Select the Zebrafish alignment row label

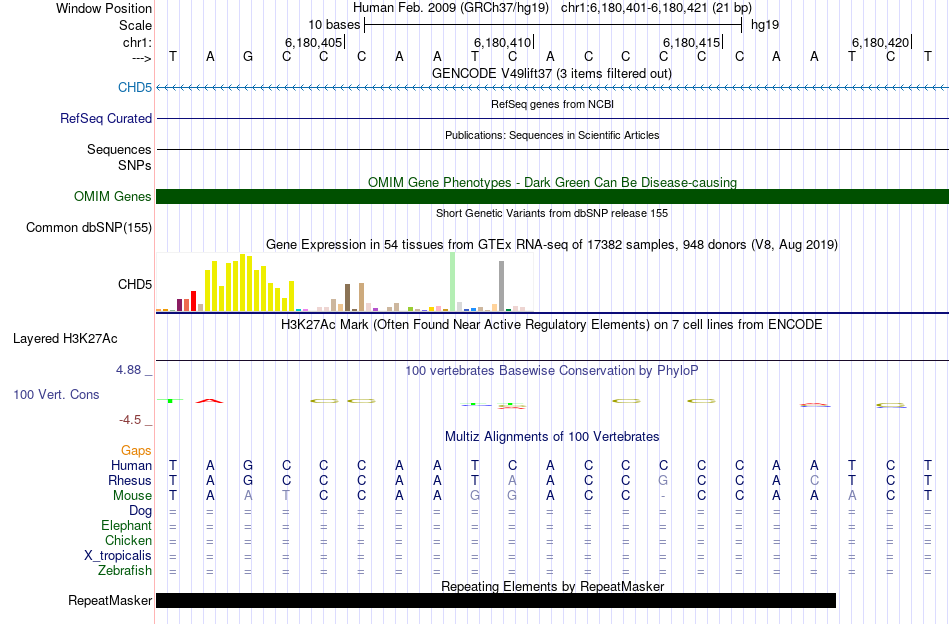coord(125,570)
